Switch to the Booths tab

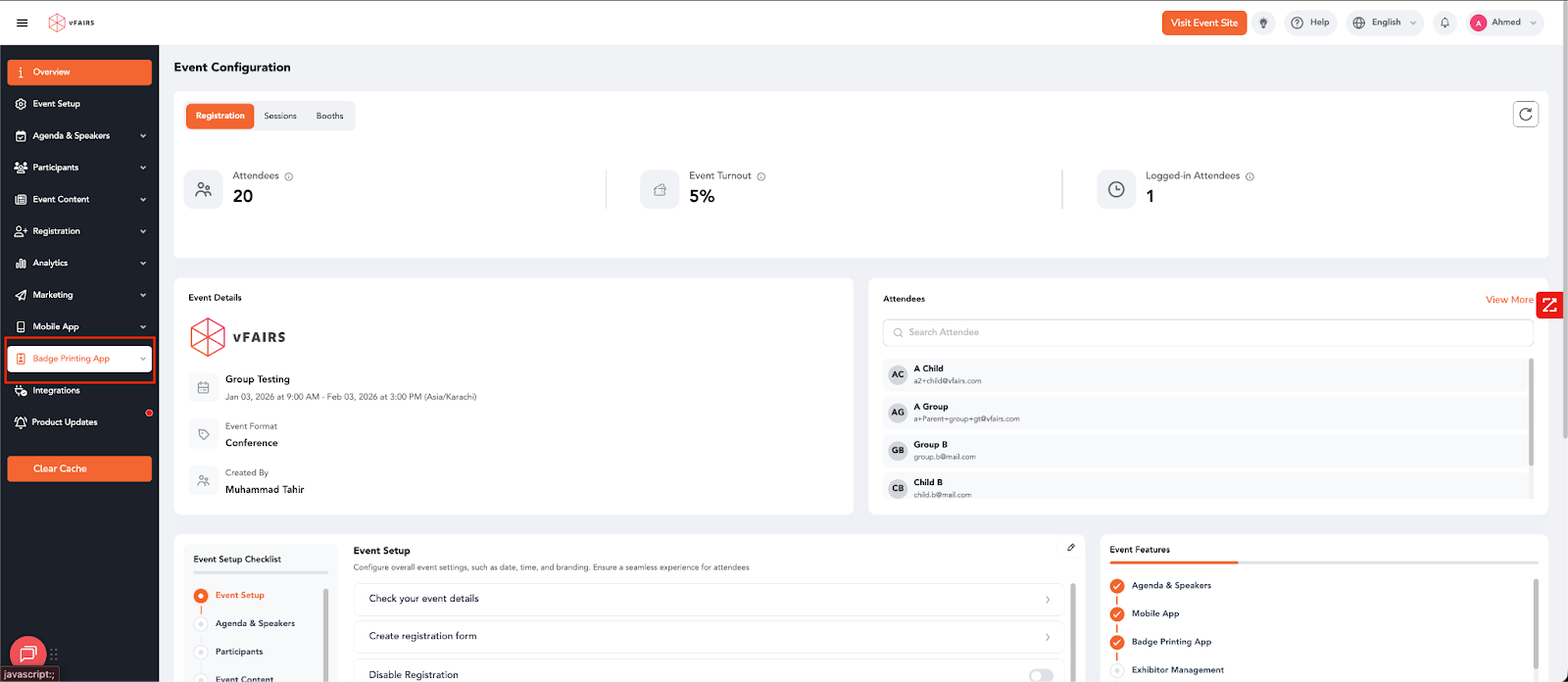pos(329,116)
